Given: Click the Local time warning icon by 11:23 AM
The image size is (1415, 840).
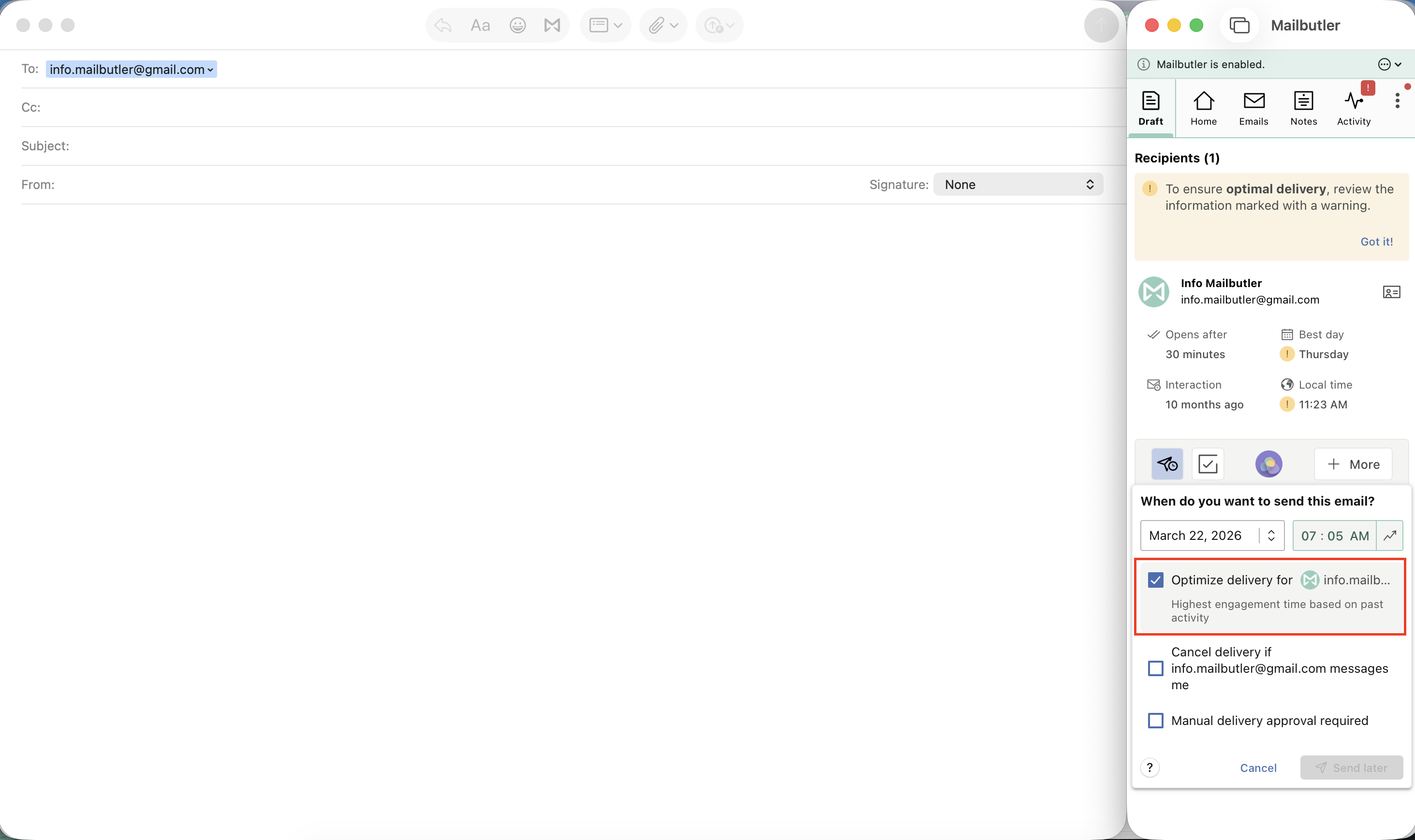Looking at the screenshot, I should 1286,404.
